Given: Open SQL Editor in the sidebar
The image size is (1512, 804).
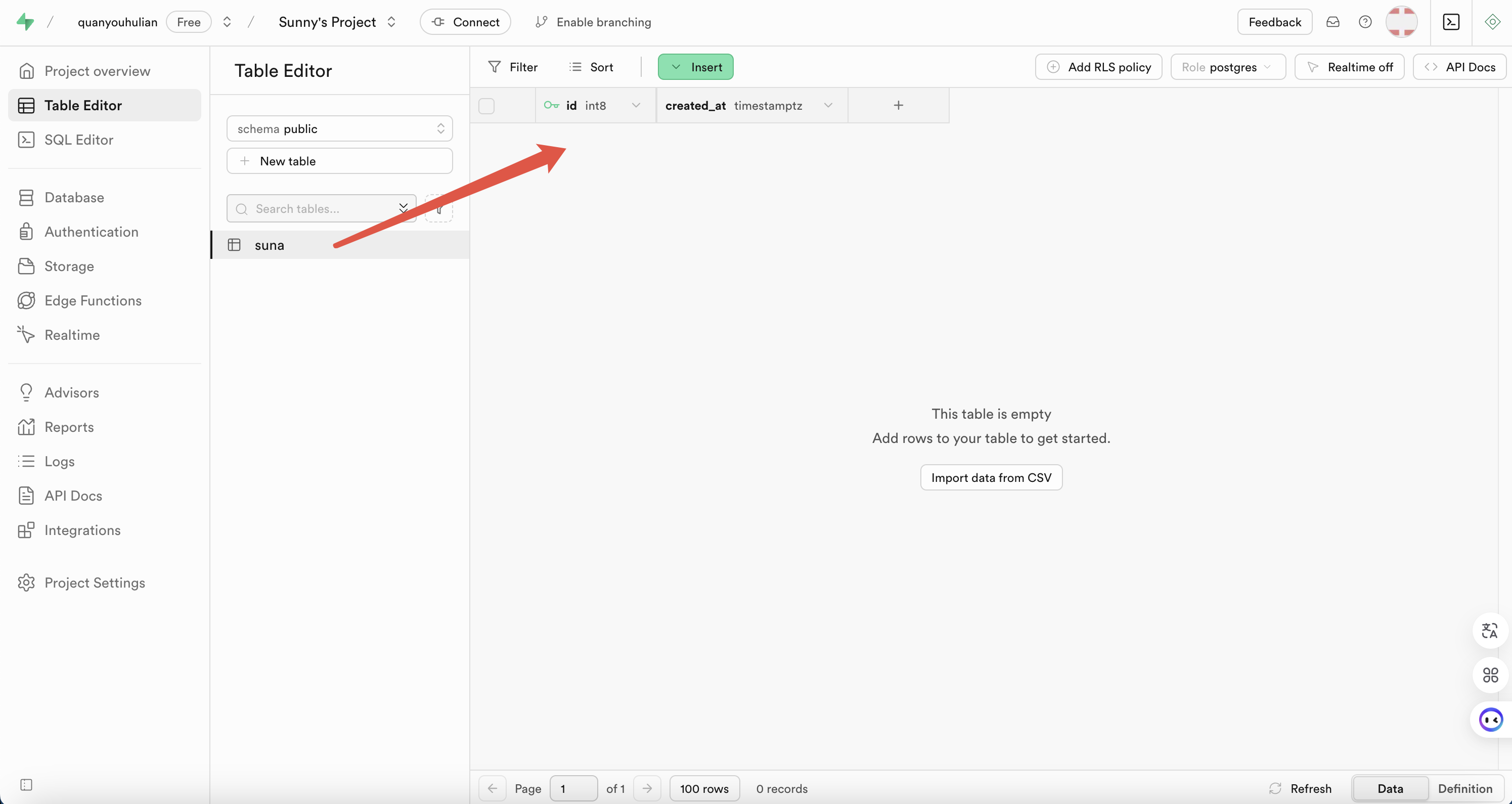Looking at the screenshot, I should (x=79, y=140).
